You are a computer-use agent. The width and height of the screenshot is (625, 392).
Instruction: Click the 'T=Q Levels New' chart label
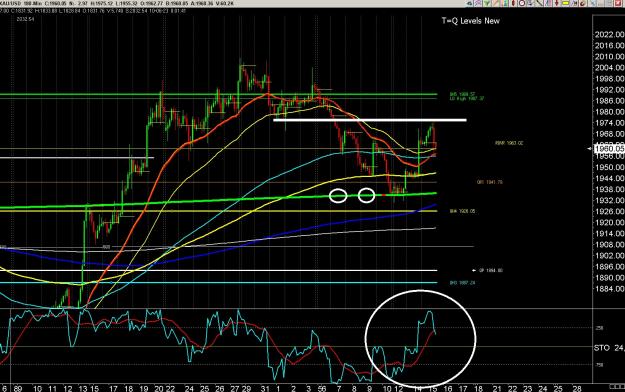pos(470,21)
